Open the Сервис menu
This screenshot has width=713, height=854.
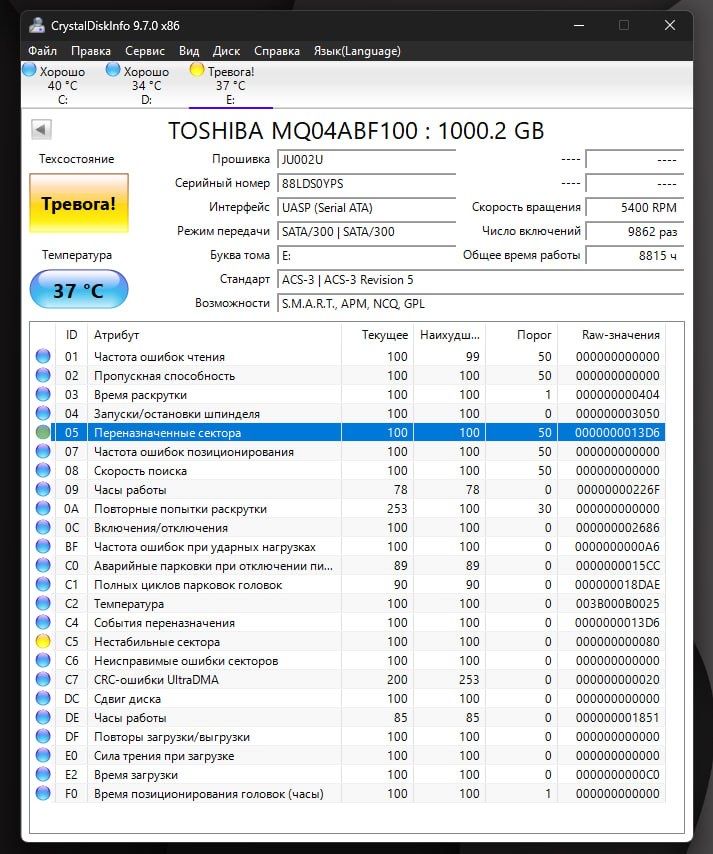point(145,51)
